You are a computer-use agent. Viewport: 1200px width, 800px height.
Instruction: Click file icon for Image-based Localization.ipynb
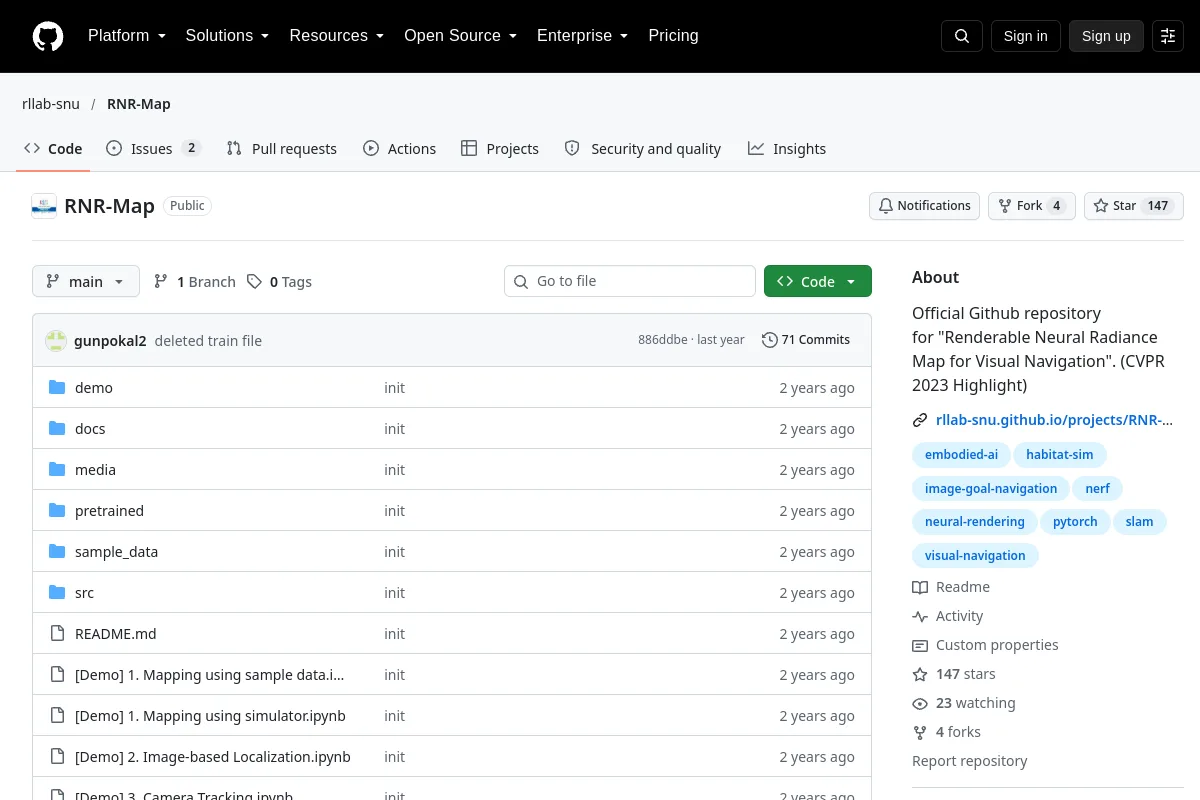tap(57, 757)
